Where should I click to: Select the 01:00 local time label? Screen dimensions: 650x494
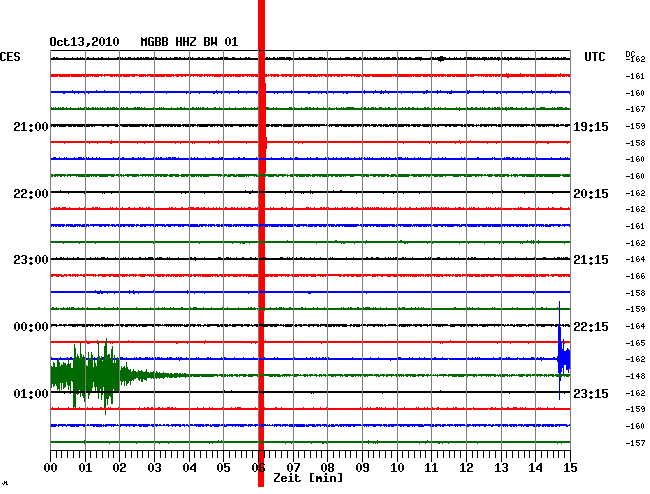point(31,393)
